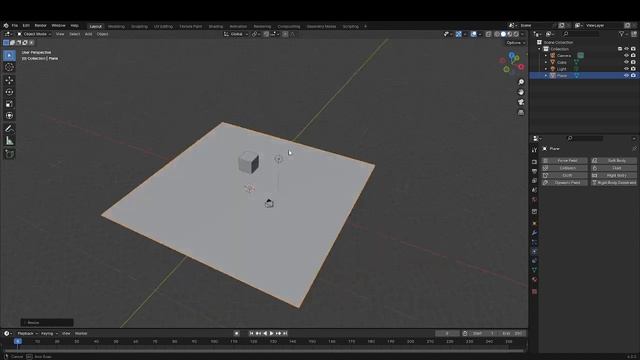This screenshot has height=360, width=640.
Task: Open the Window menu
Action: (58, 25)
